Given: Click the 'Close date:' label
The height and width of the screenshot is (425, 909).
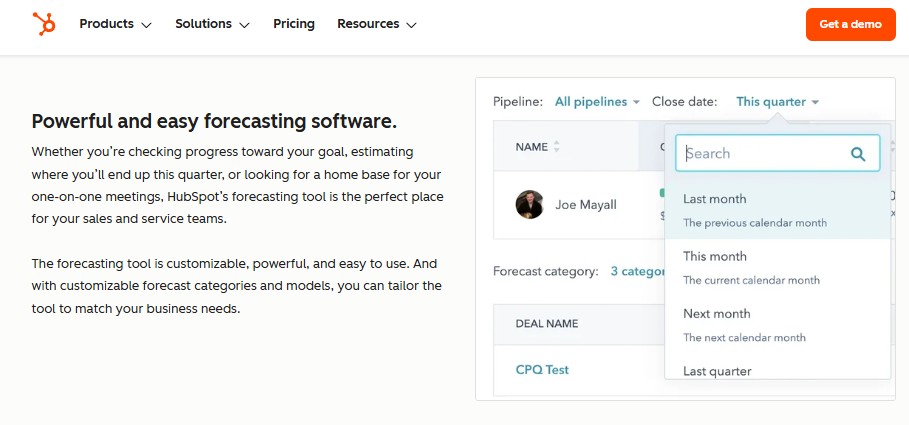Looking at the screenshot, I should [685, 102].
